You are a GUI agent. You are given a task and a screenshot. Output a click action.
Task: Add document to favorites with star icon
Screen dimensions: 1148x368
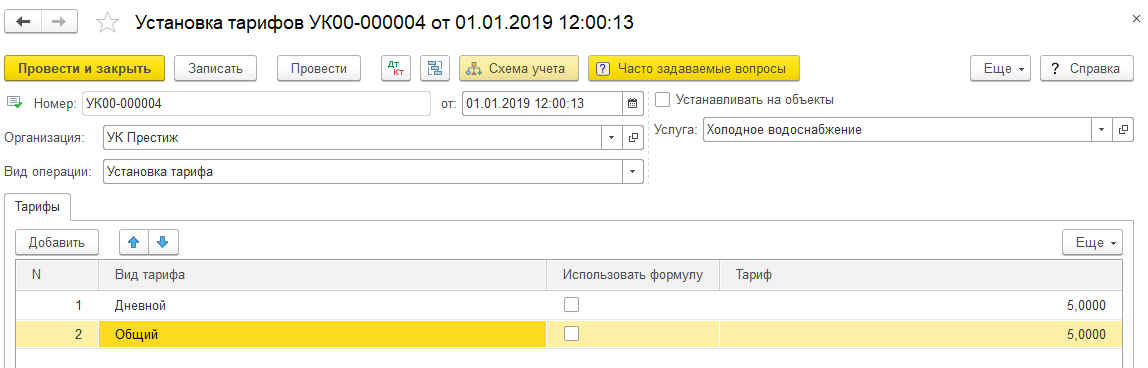point(108,23)
